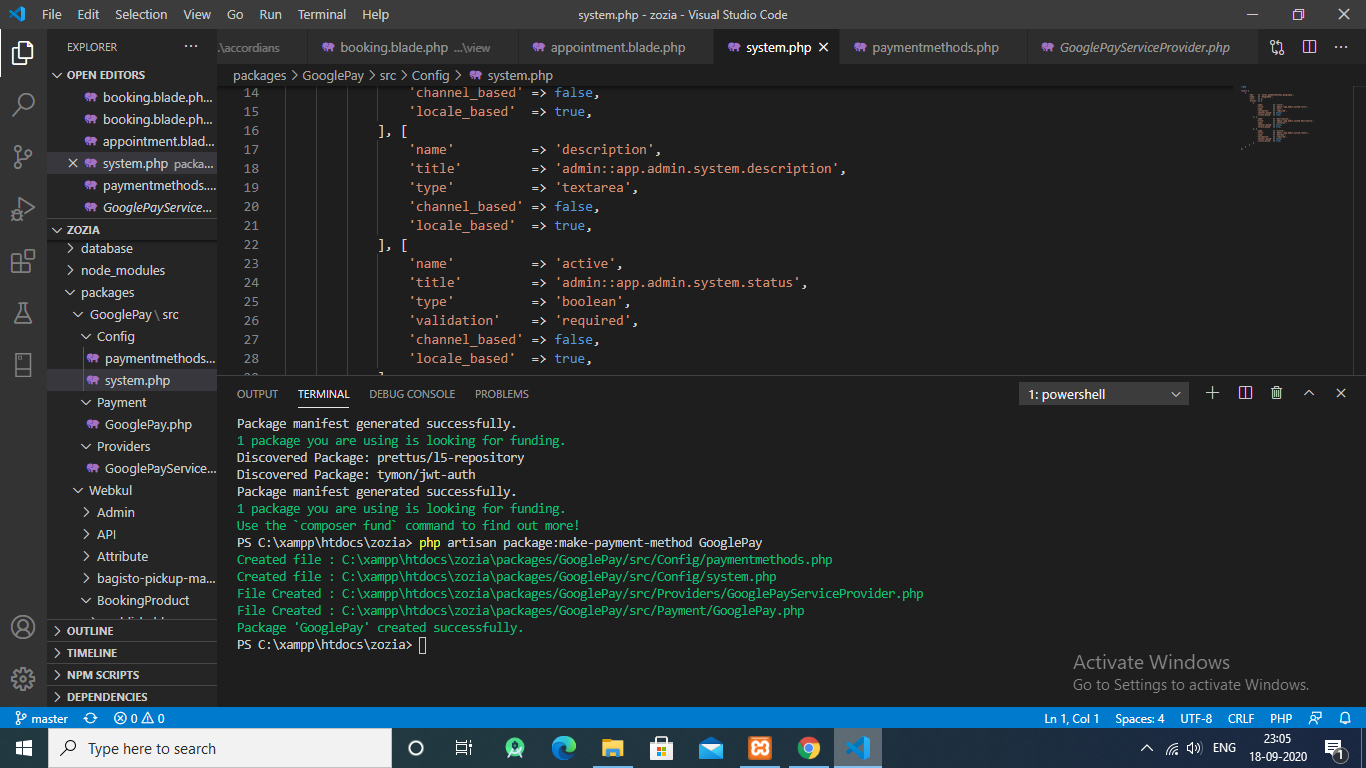Click the Config breadcrumb segment
Image resolution: width=1366 pixels, height=768 pixels.
coord(430,75)
